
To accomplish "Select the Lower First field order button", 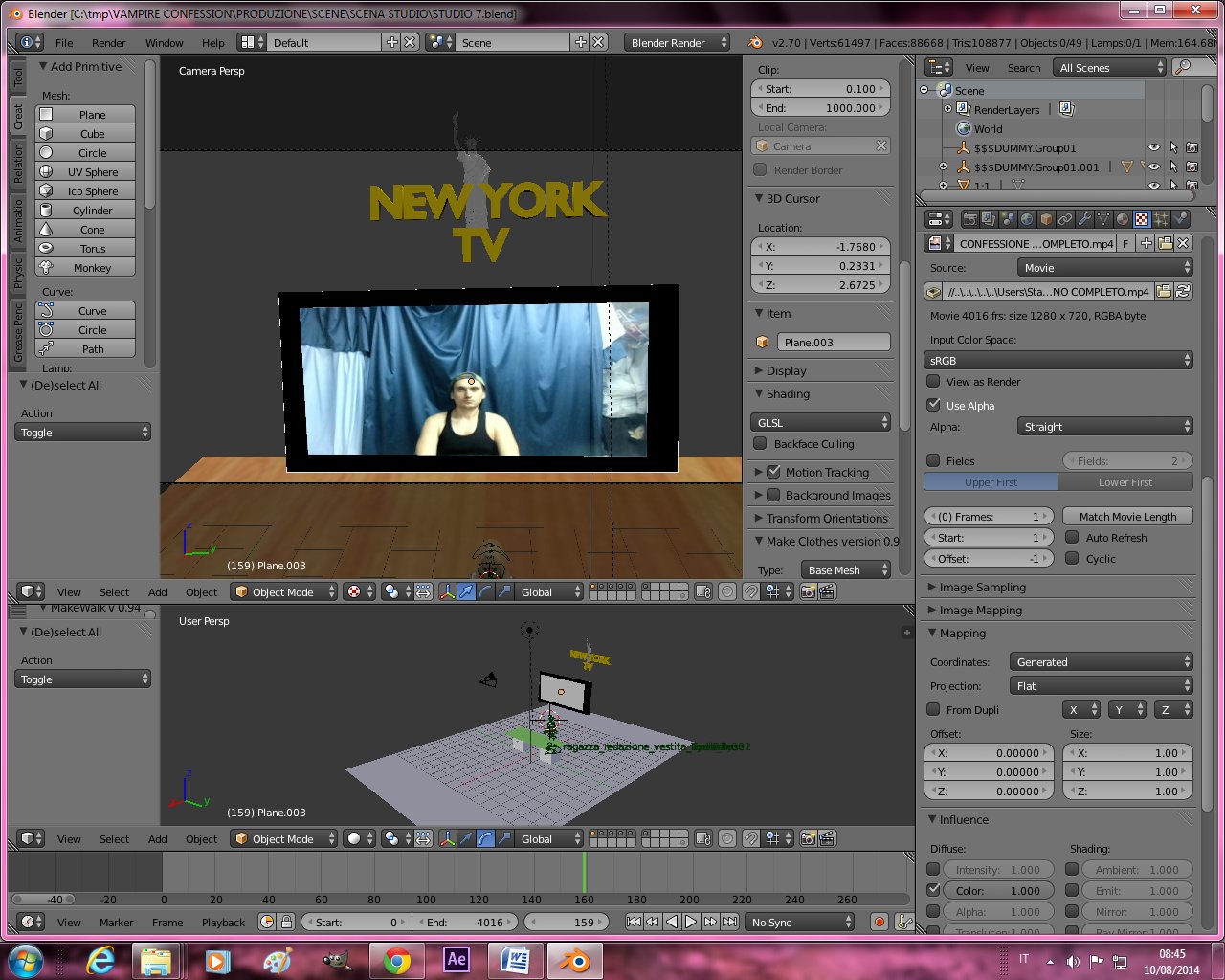I will click(x=1125, y=482).
